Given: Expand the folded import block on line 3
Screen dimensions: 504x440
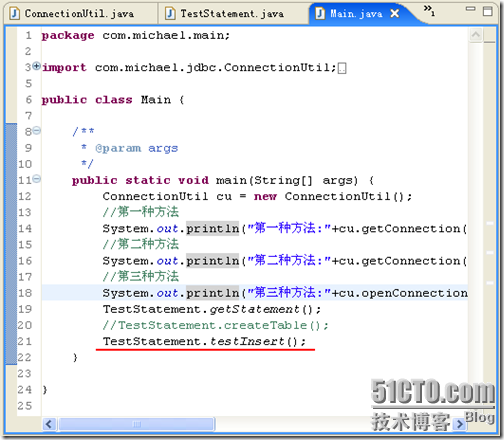Looking at the screenshot, I should point(37,66).
